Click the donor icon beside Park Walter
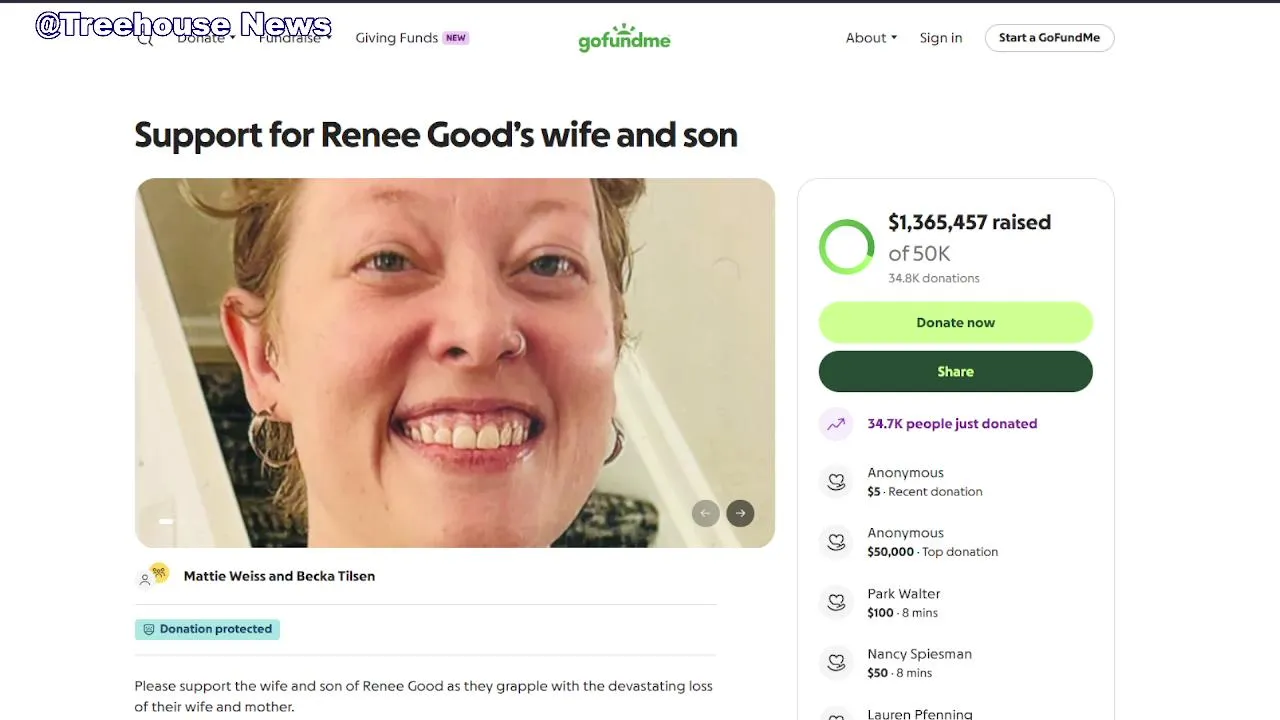The image size is (1280, 720). [835, 602]
